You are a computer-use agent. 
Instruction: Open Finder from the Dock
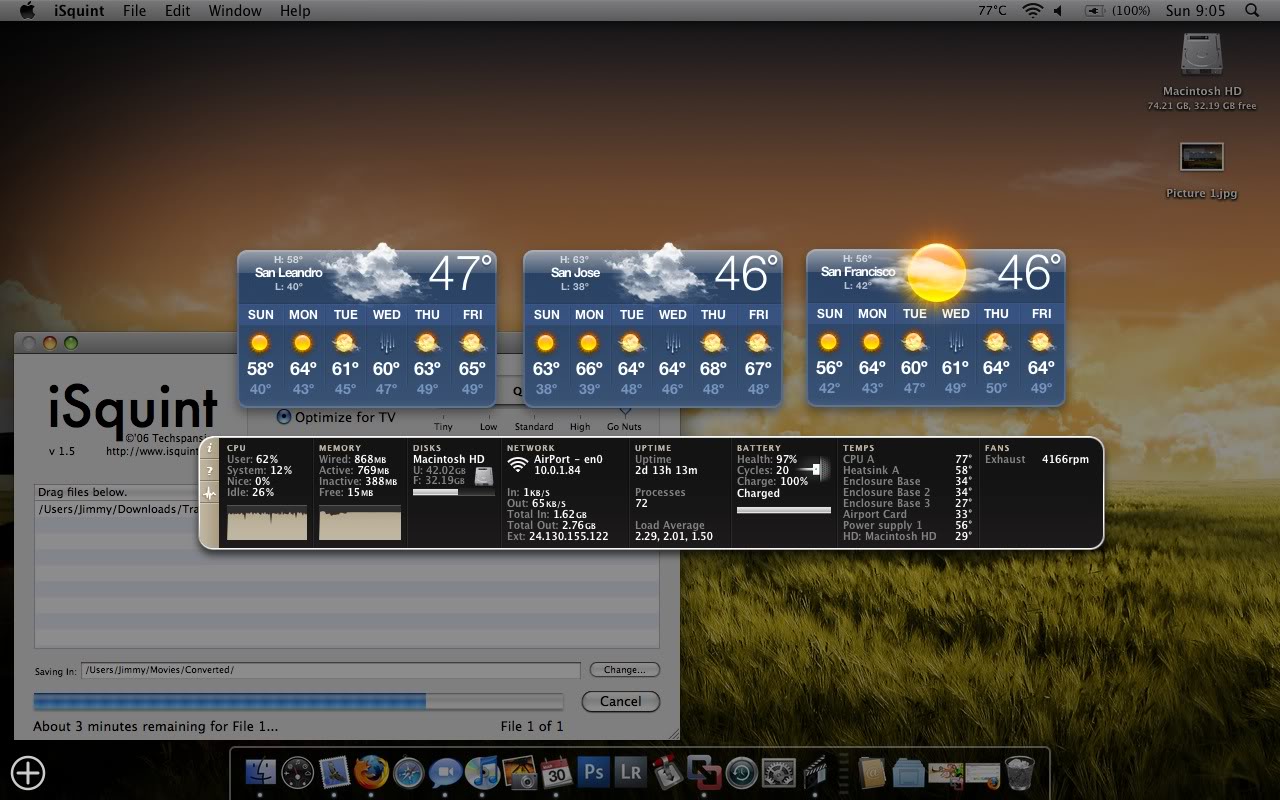(x=260, y=773)
